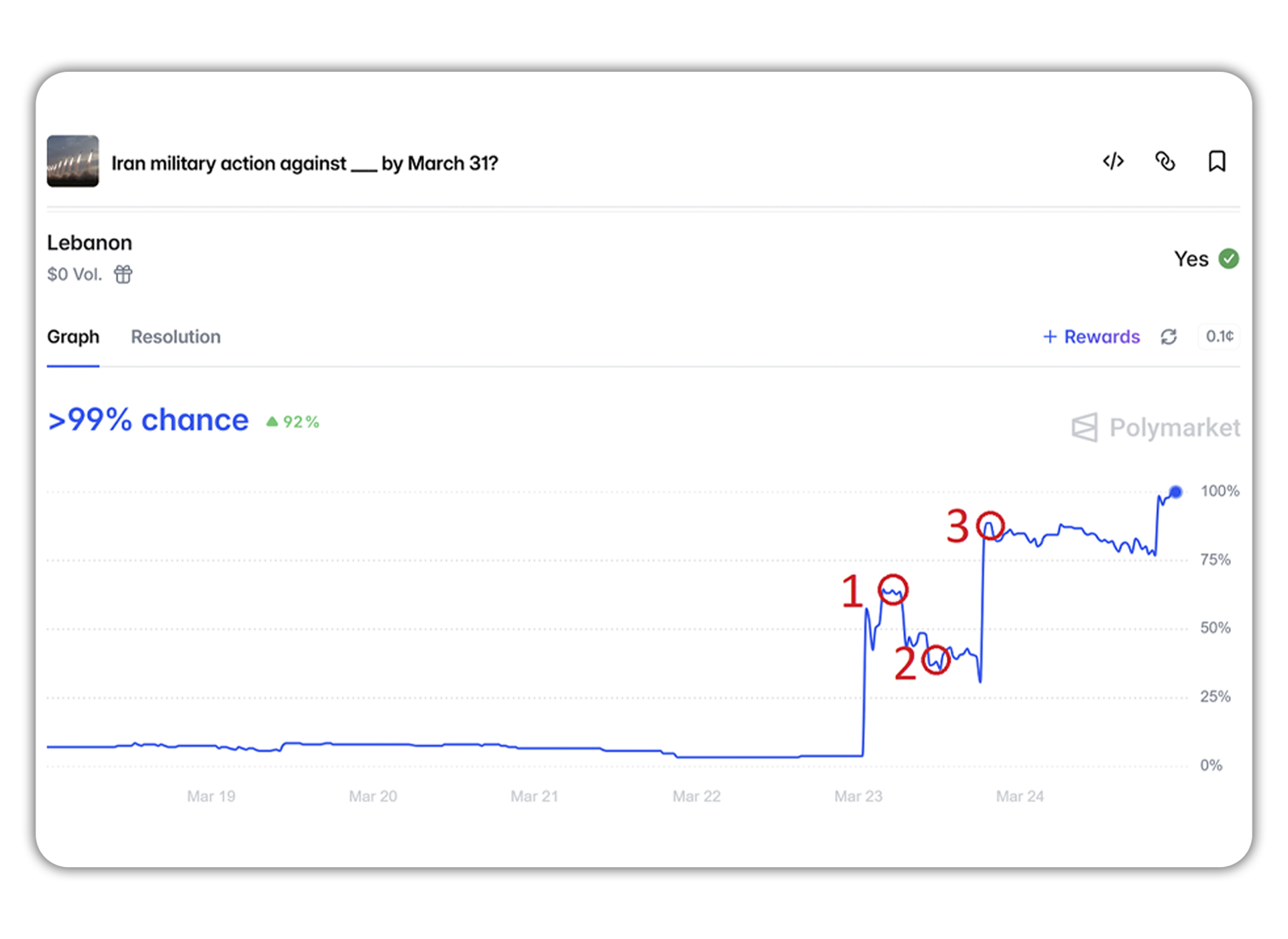1288x939 pixels.
Task: Click the embed code icon
Action: coord(1113,162)
